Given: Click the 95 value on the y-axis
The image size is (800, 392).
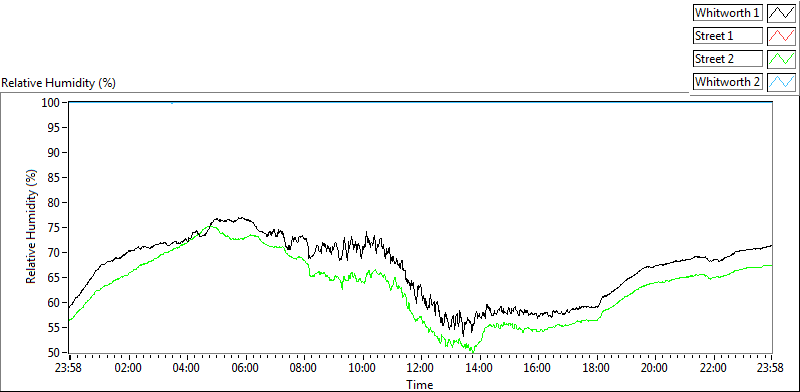Looking at the screenshot, I should pyautogui.click(x=55, y=128).
